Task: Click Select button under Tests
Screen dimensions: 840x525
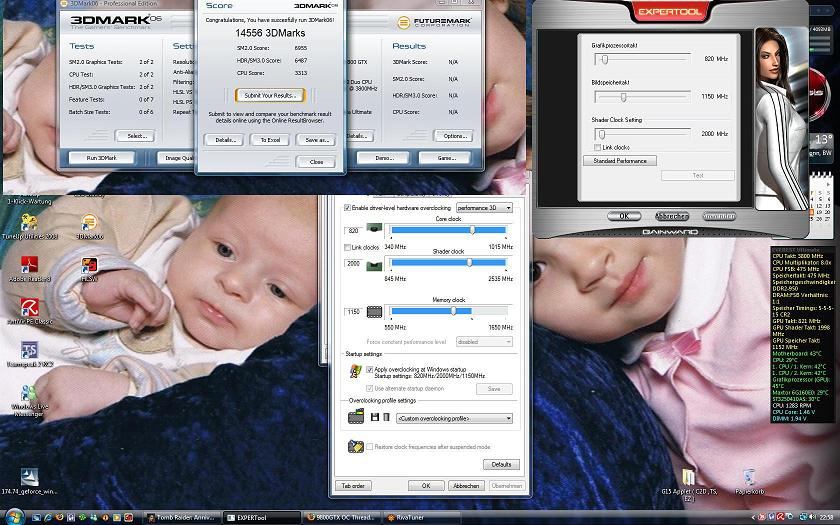Action: (x=135, y=136)
